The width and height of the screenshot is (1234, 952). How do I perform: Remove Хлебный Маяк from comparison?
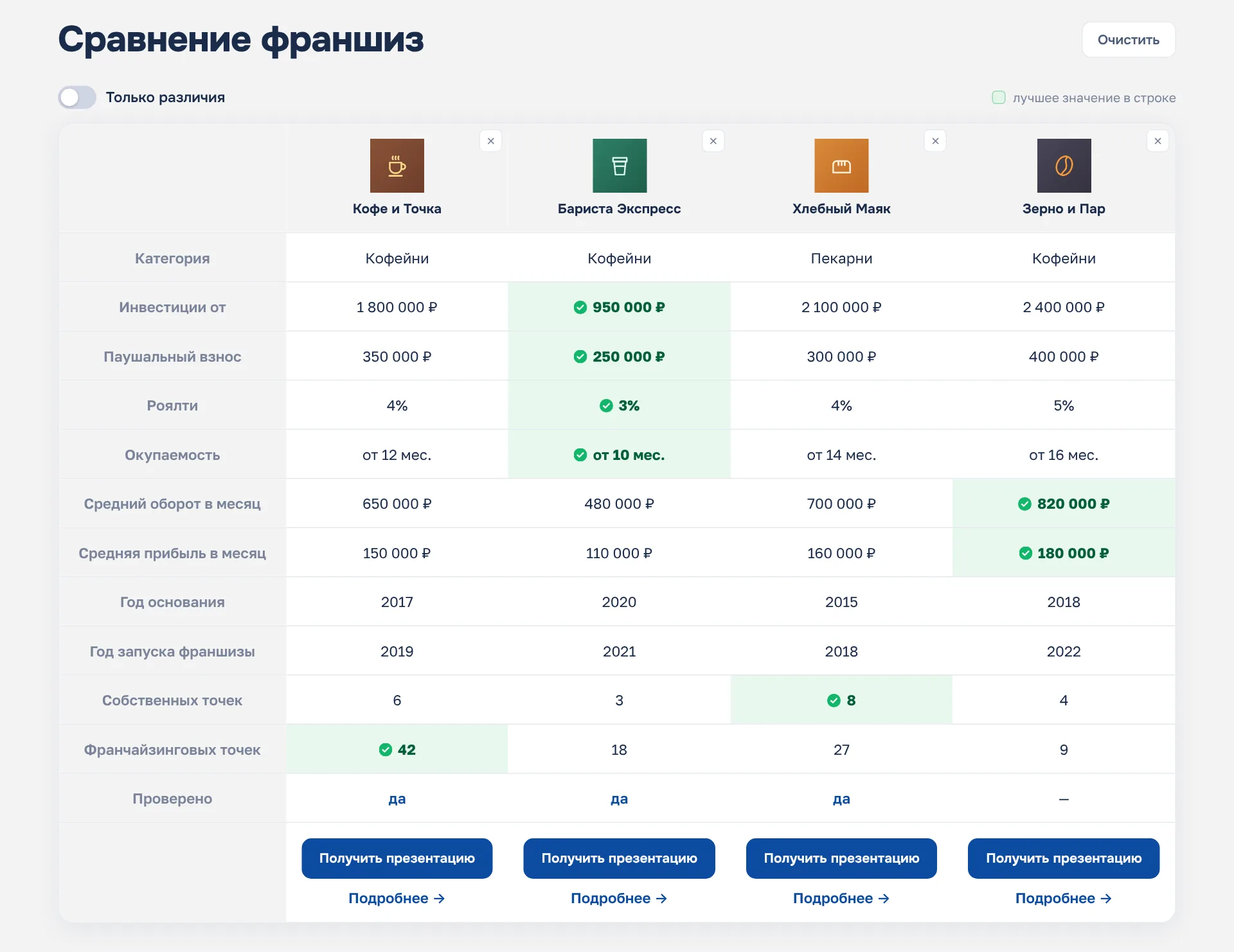[x=935, y=141]
